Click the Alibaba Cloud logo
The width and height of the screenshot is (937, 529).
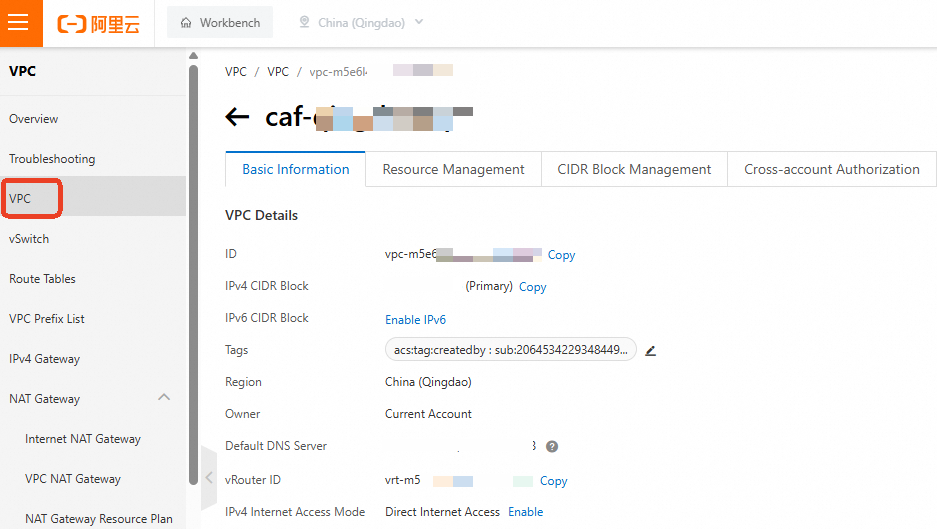[x=98, y=23]
